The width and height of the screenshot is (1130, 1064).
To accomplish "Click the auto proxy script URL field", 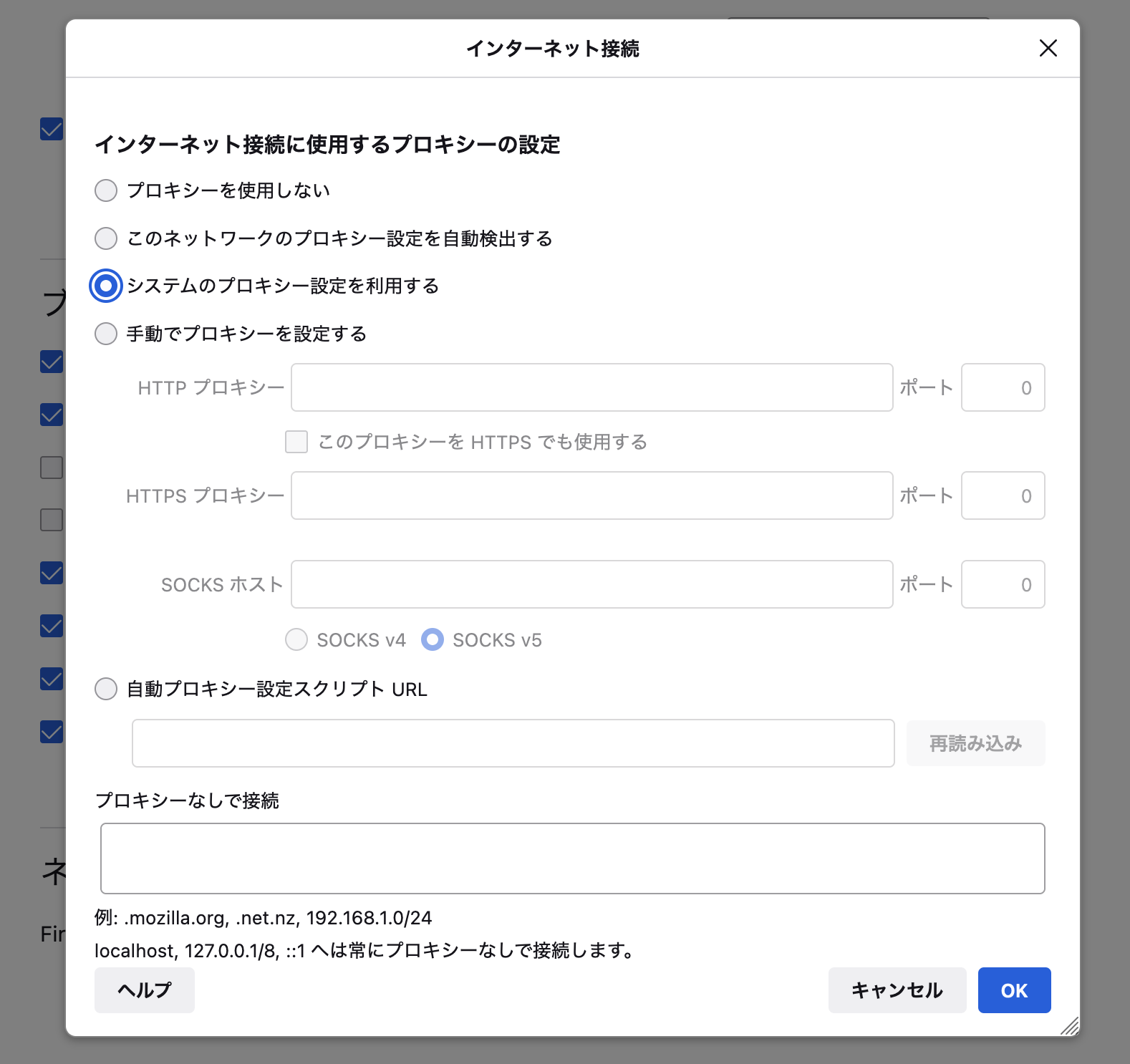I will point(513,743).
